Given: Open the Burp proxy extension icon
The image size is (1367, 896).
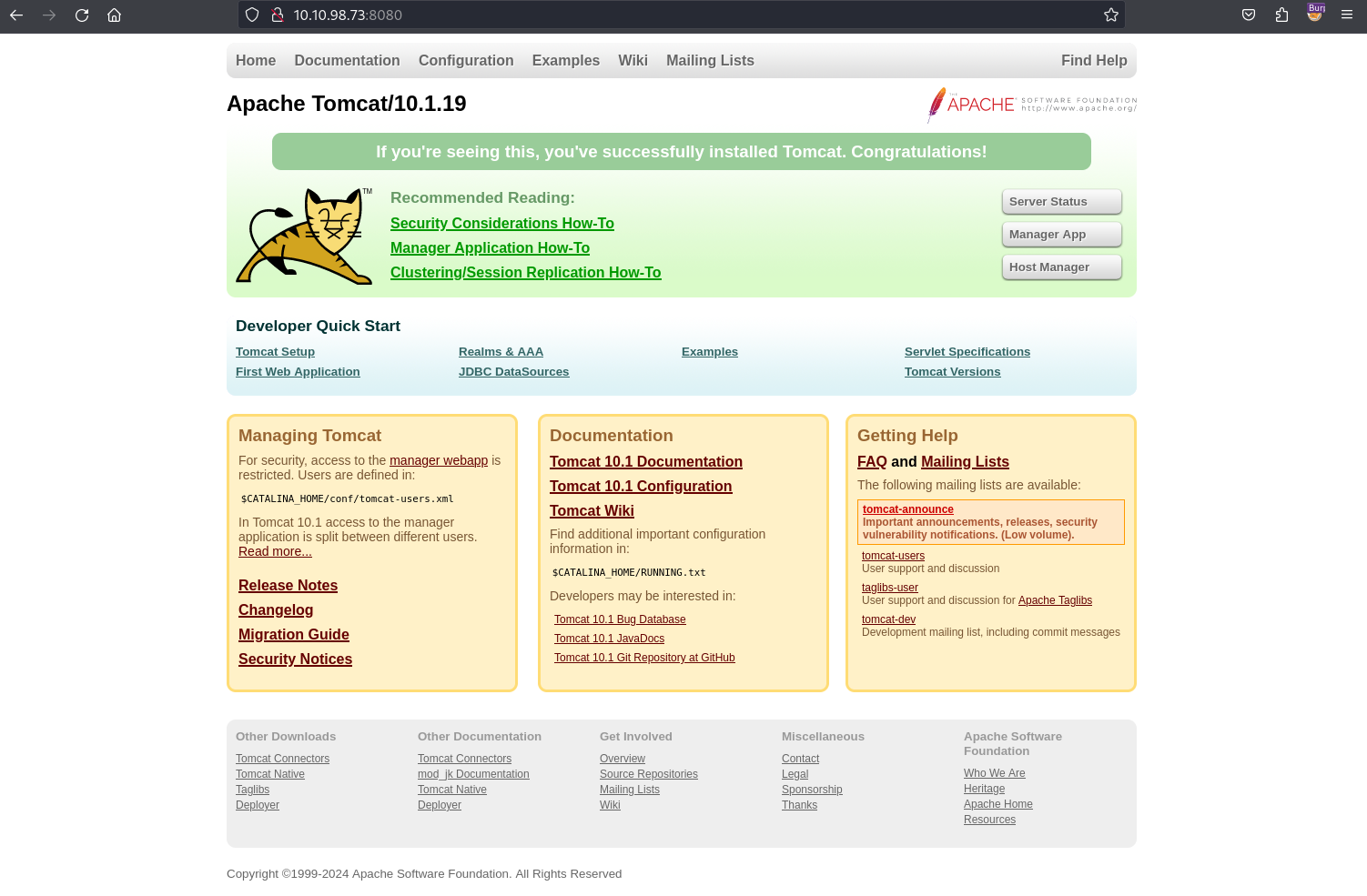Looking at the screenshot, I should [1315, 13].
